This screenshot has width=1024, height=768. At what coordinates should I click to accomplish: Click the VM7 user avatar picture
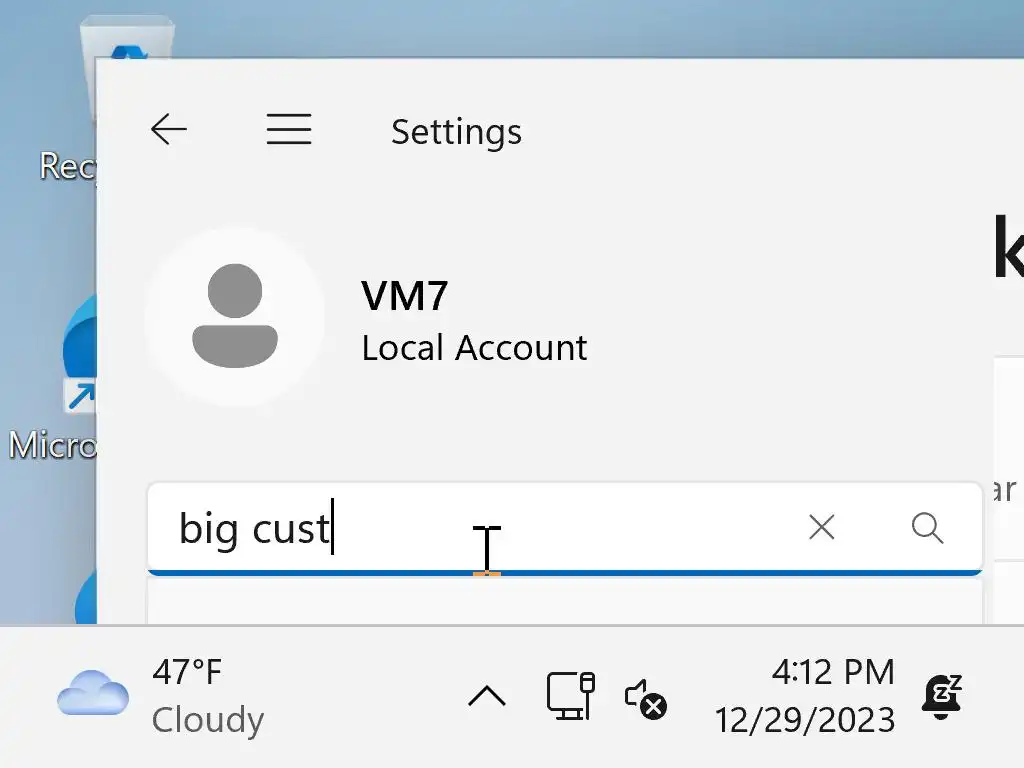click(x=234, y=317)
